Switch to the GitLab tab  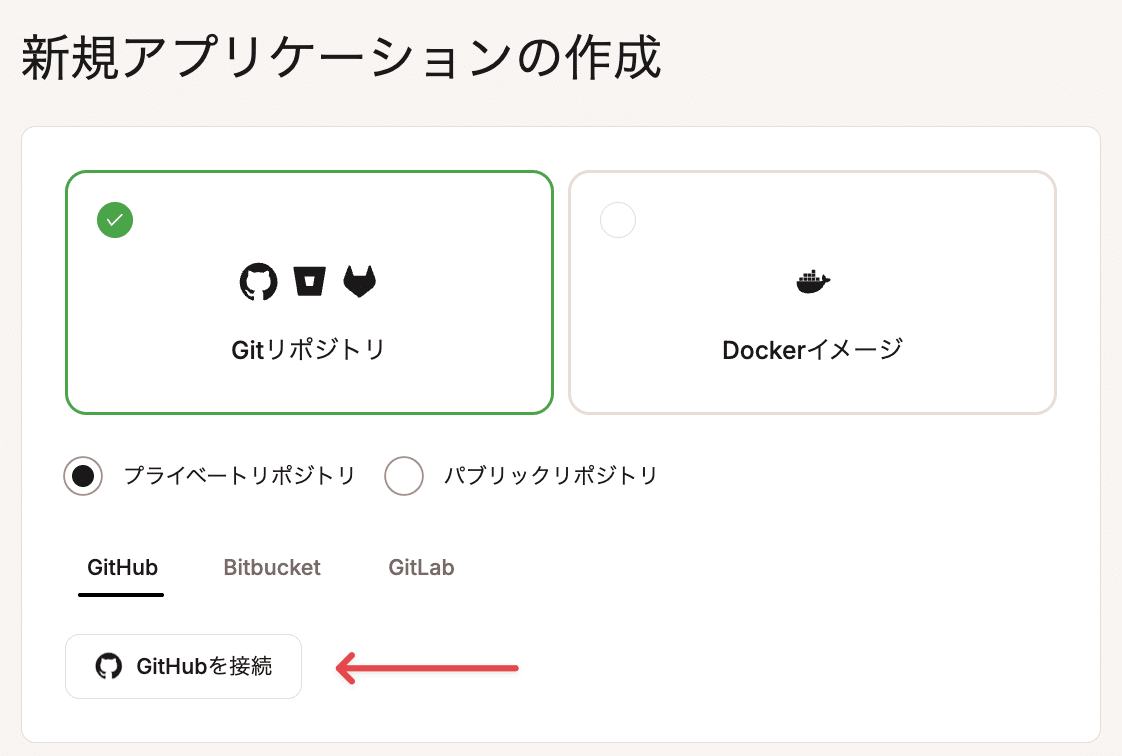click(x=421, y=567)
